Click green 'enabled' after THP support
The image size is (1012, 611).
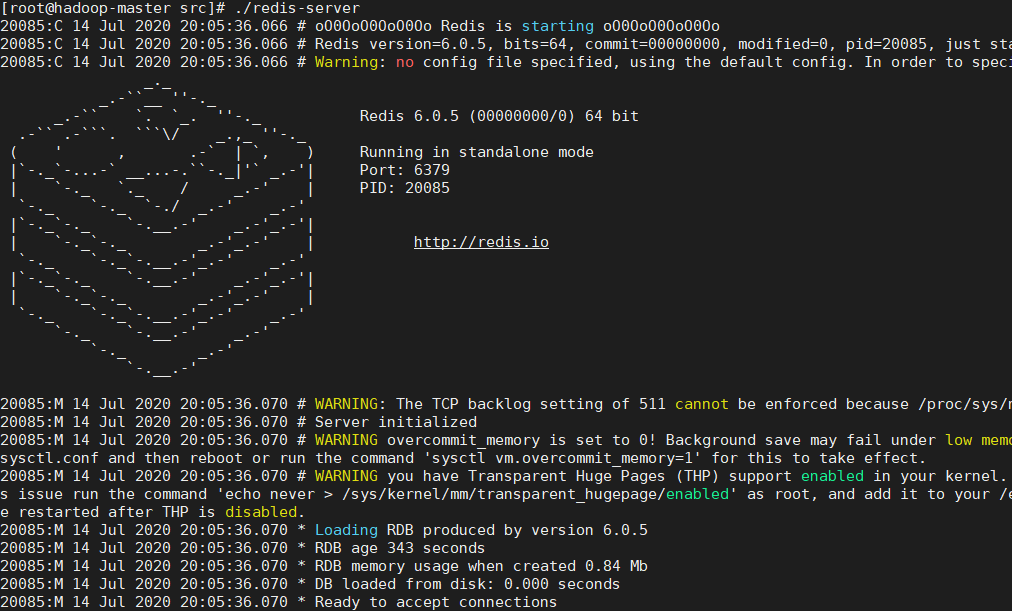832,476
